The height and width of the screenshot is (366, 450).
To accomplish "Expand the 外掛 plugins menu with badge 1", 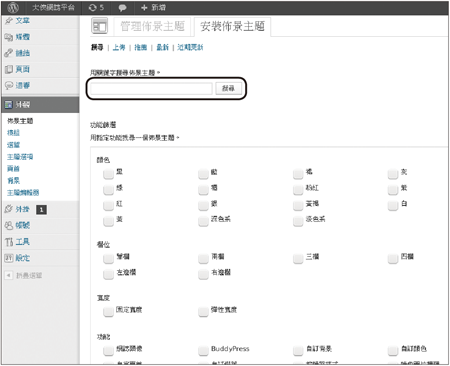I will coord(26,209).
